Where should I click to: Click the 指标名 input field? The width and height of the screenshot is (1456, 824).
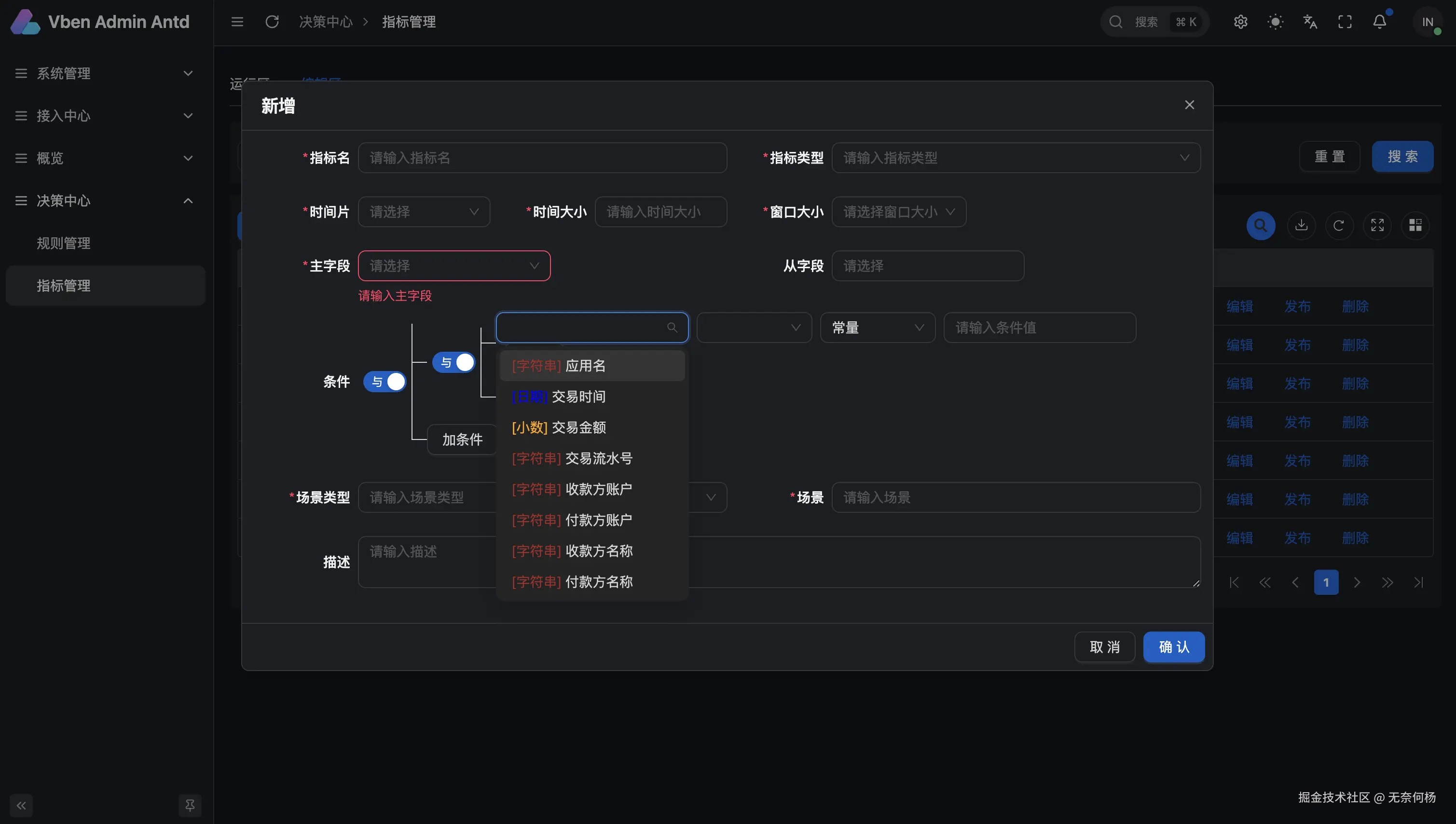[542, 158]
